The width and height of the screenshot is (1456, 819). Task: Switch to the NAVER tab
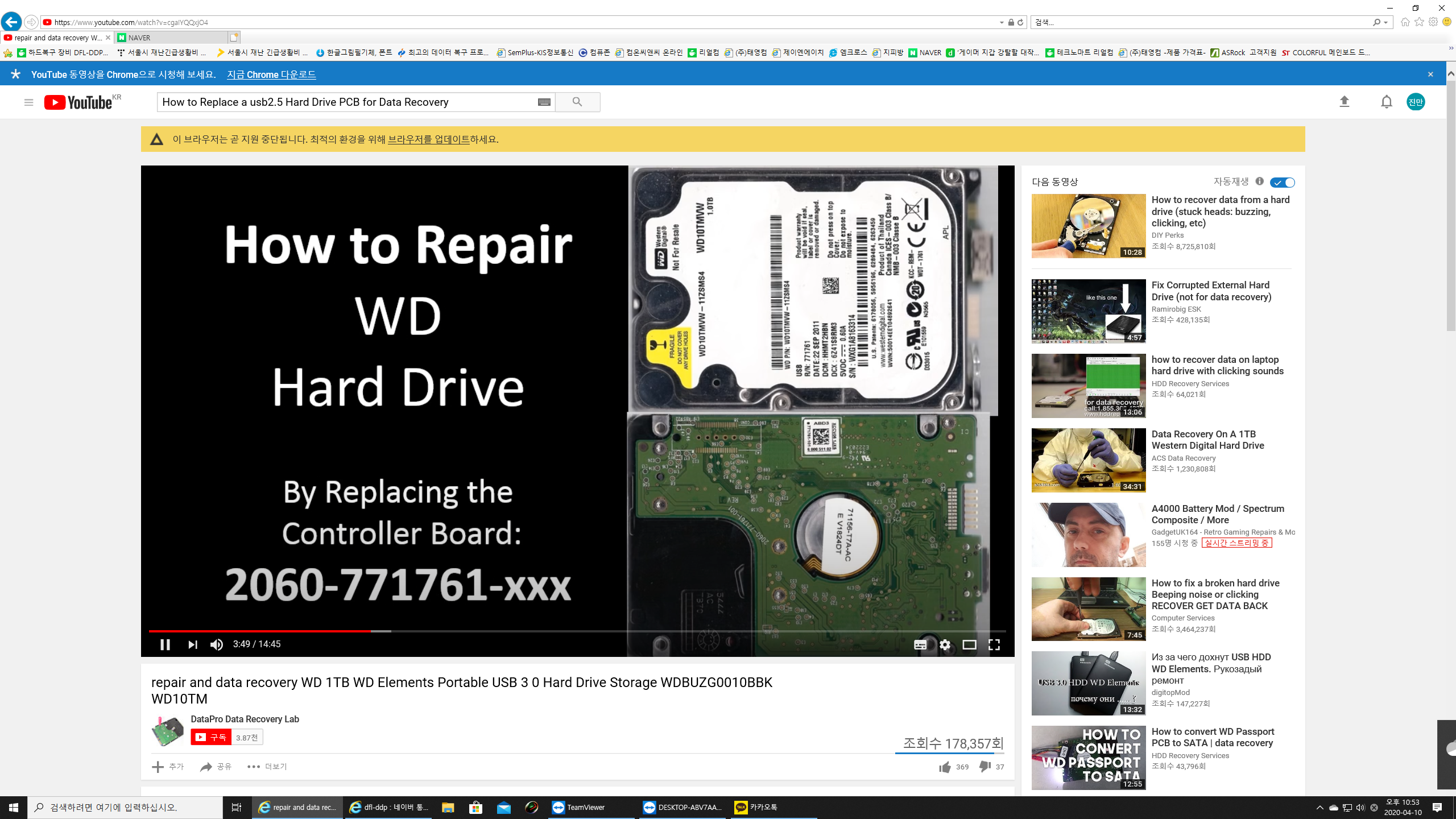pyautogui.click(x=171, y=38)
